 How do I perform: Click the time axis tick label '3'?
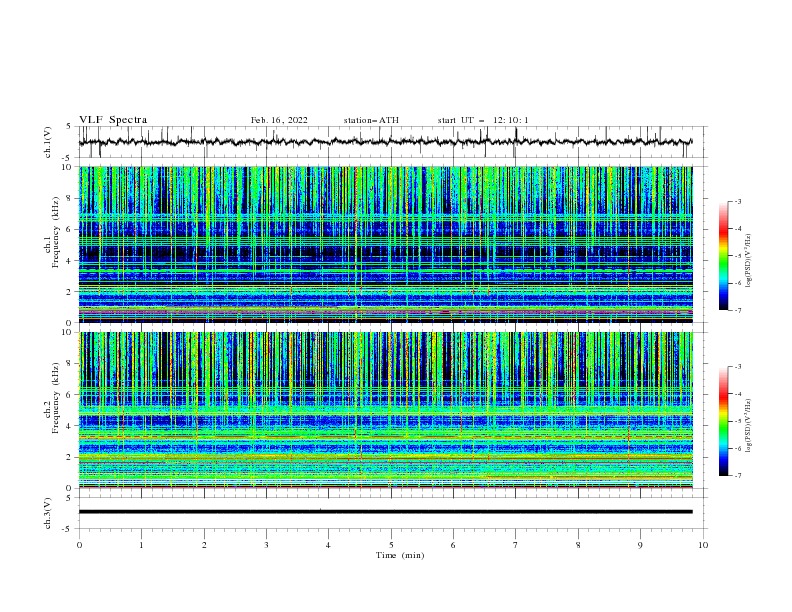pyautogui.click(x=266, y=545)
